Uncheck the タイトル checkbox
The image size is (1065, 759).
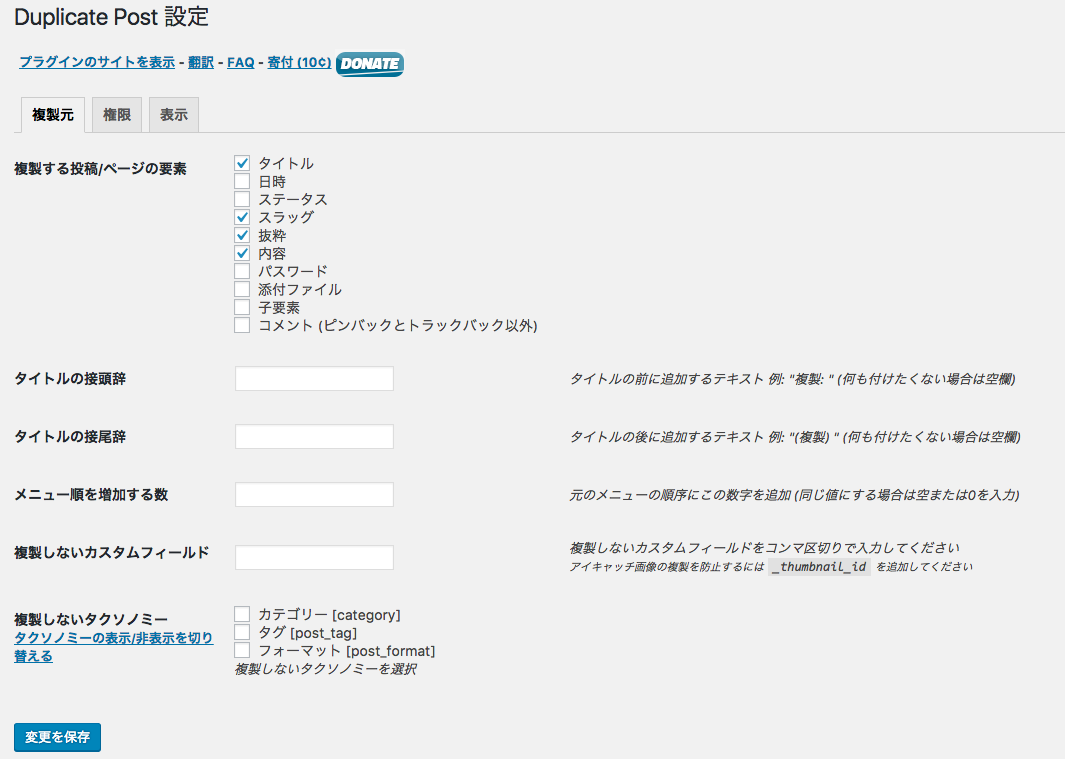point(242,163)
